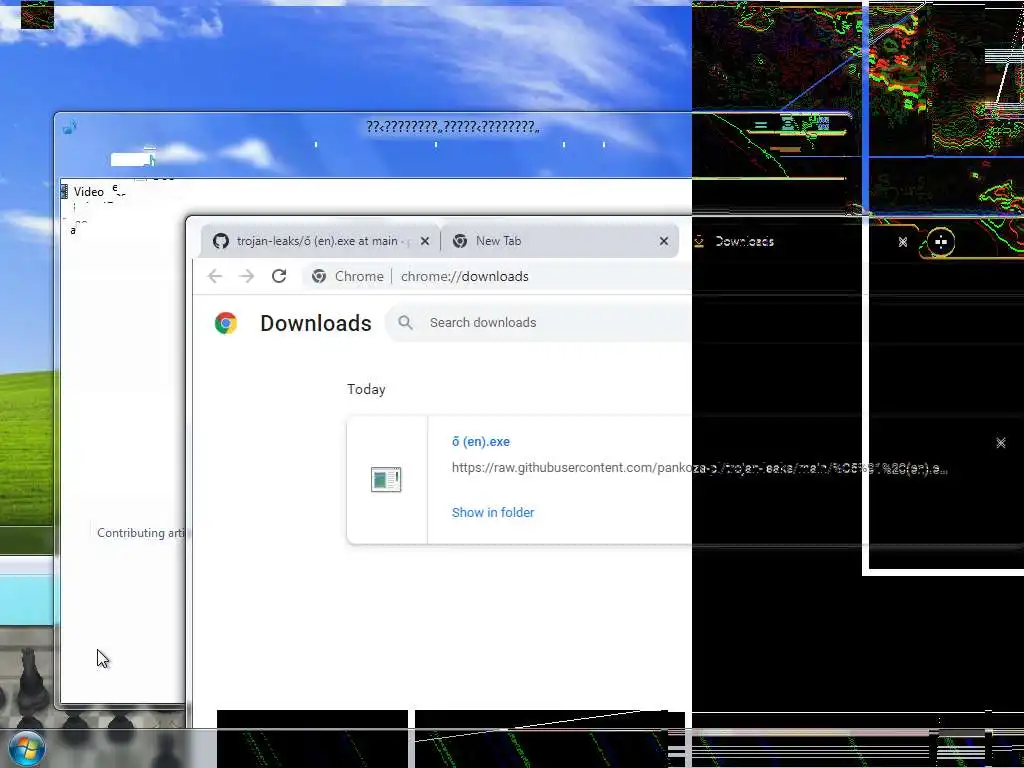The width and height of the screenshot is (1024, 768).
Task: Click the search magnifier icon
Action: 406,323
